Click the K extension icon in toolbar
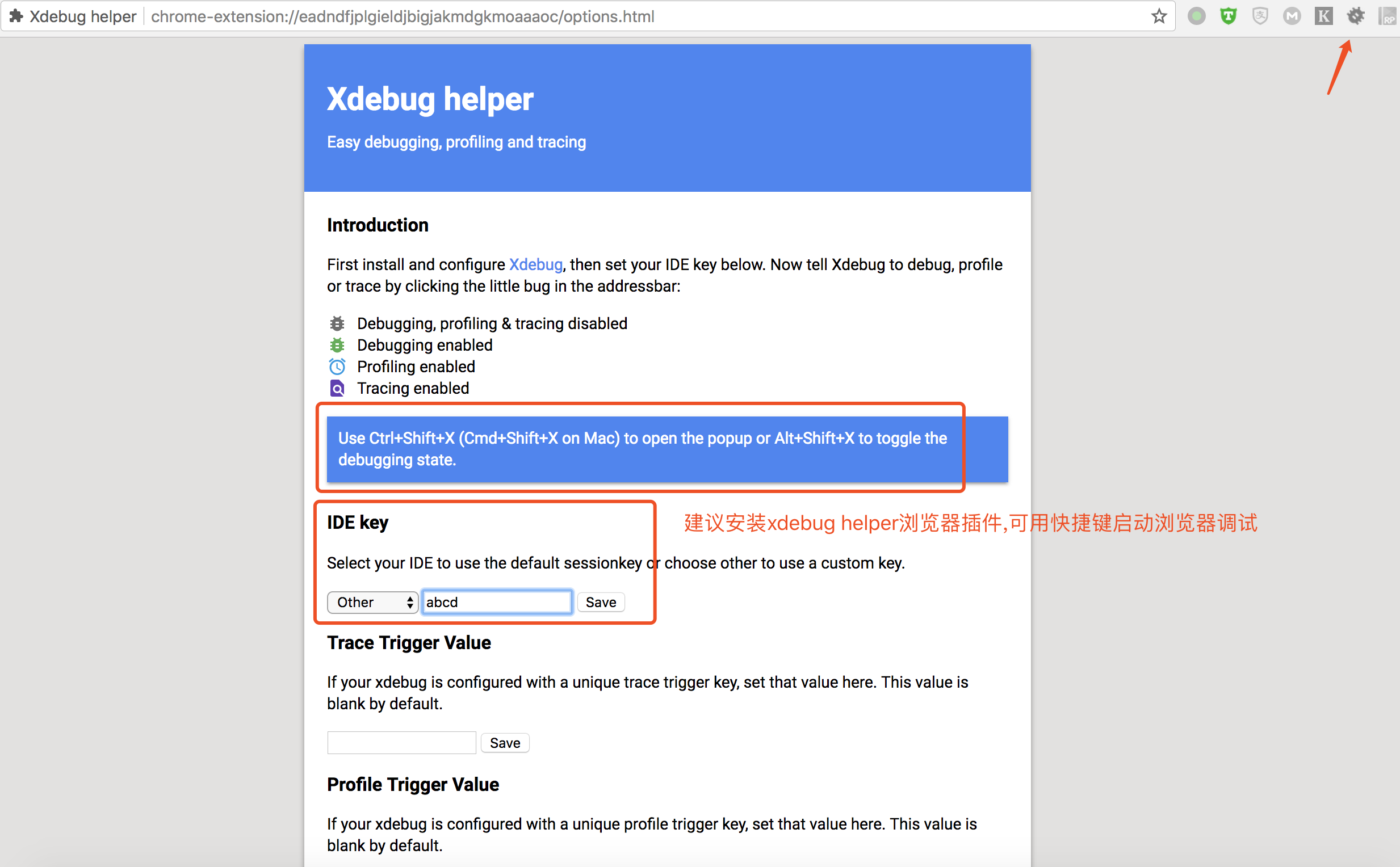Viewport: 1400px width, 867px height. (x=1324, y=16)
